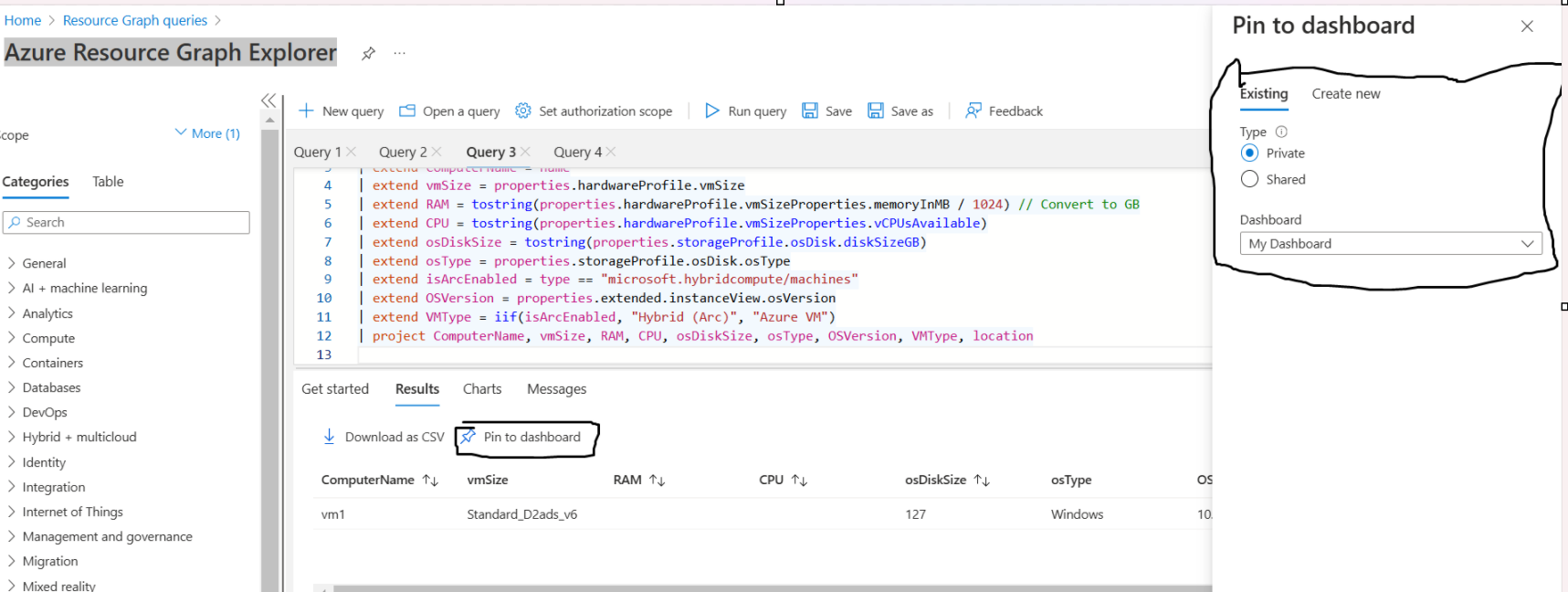The width and height of the screenshot is (1568, 592).
Task: Open the Messages tab
Action: coord(556,389)
